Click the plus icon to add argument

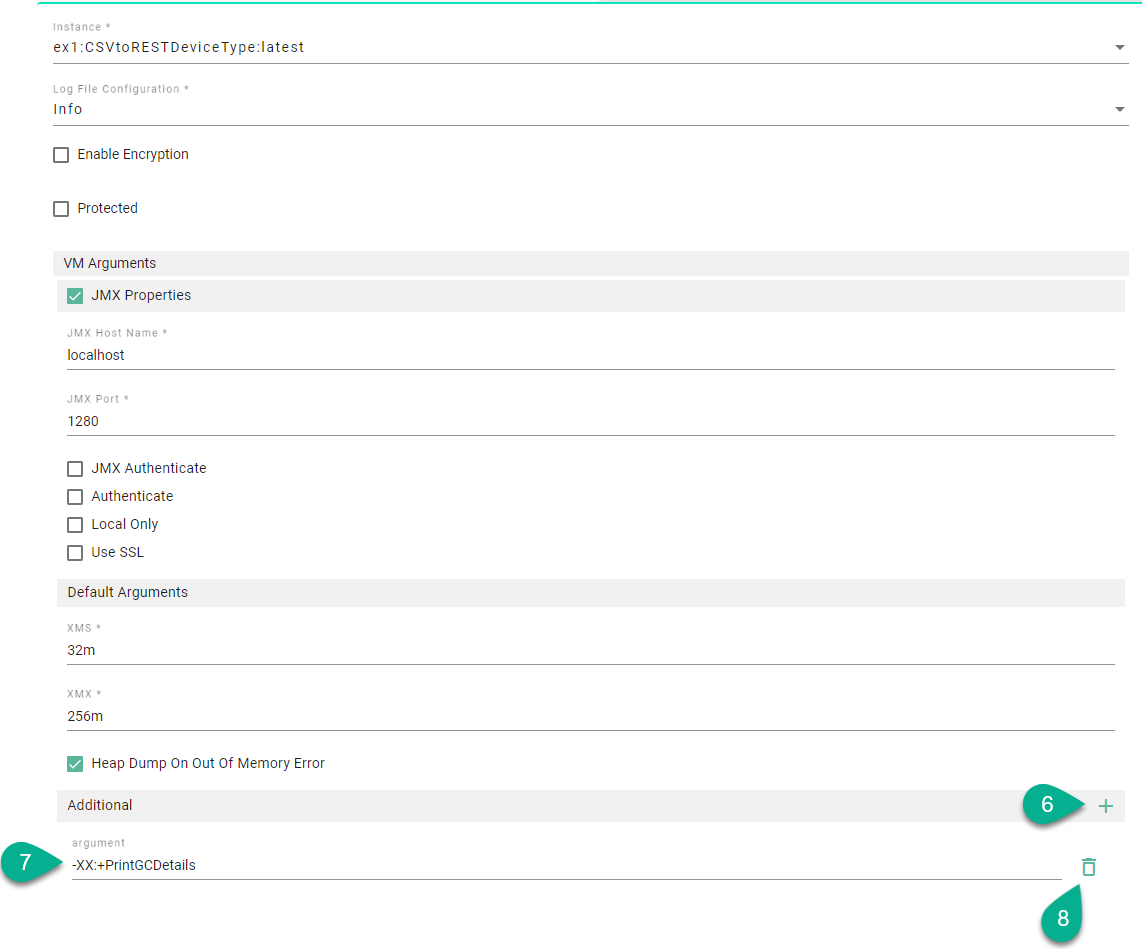click(1105, 806)
